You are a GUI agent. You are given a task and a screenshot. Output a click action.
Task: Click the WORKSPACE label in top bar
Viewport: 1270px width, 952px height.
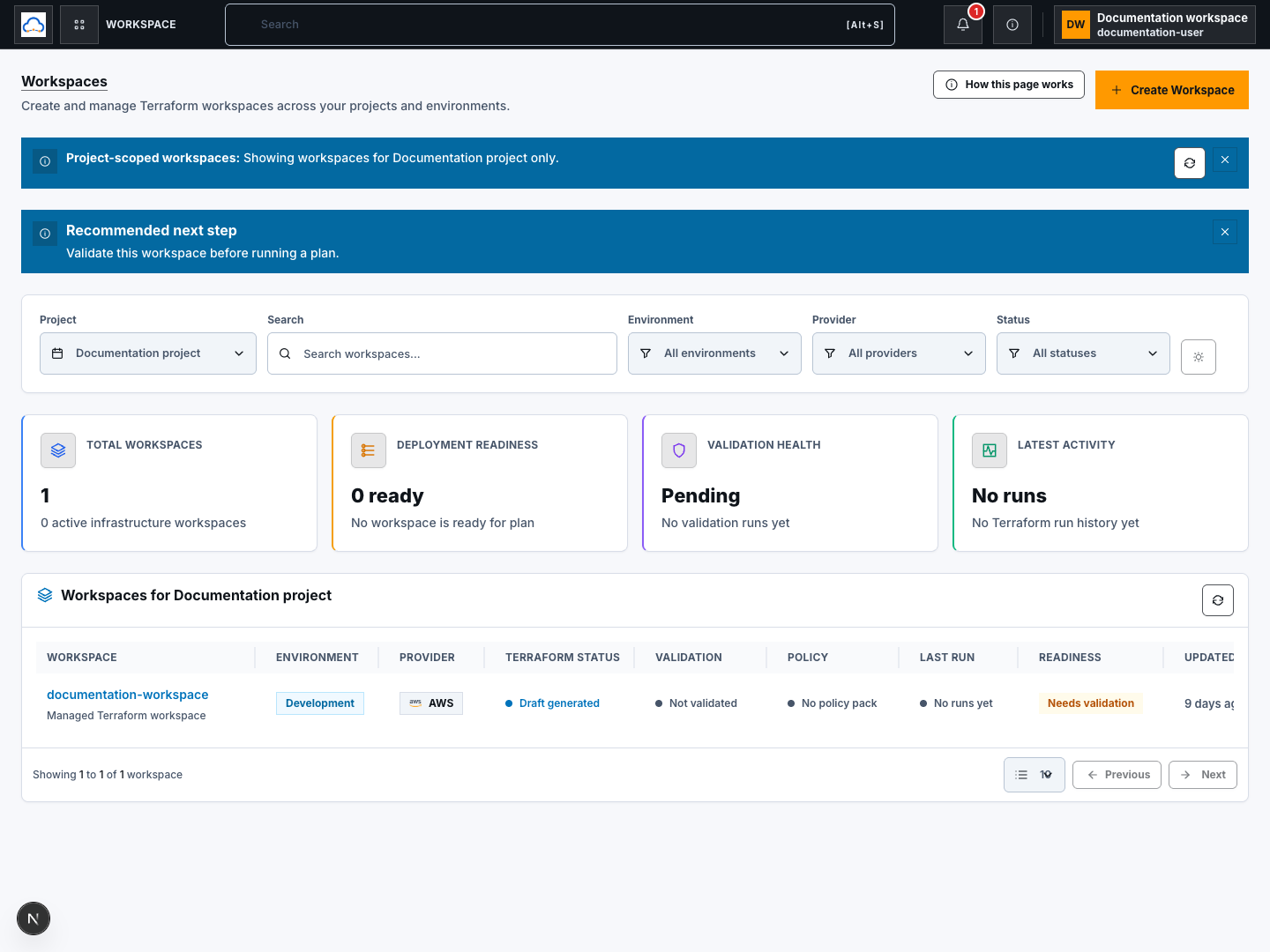click(x=141, y=25)
